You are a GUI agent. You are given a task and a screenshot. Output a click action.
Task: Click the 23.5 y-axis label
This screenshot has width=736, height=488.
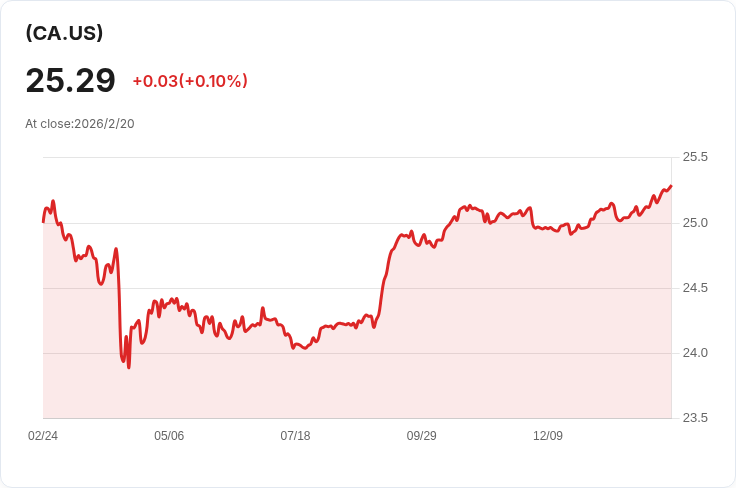tap(695, 418)
